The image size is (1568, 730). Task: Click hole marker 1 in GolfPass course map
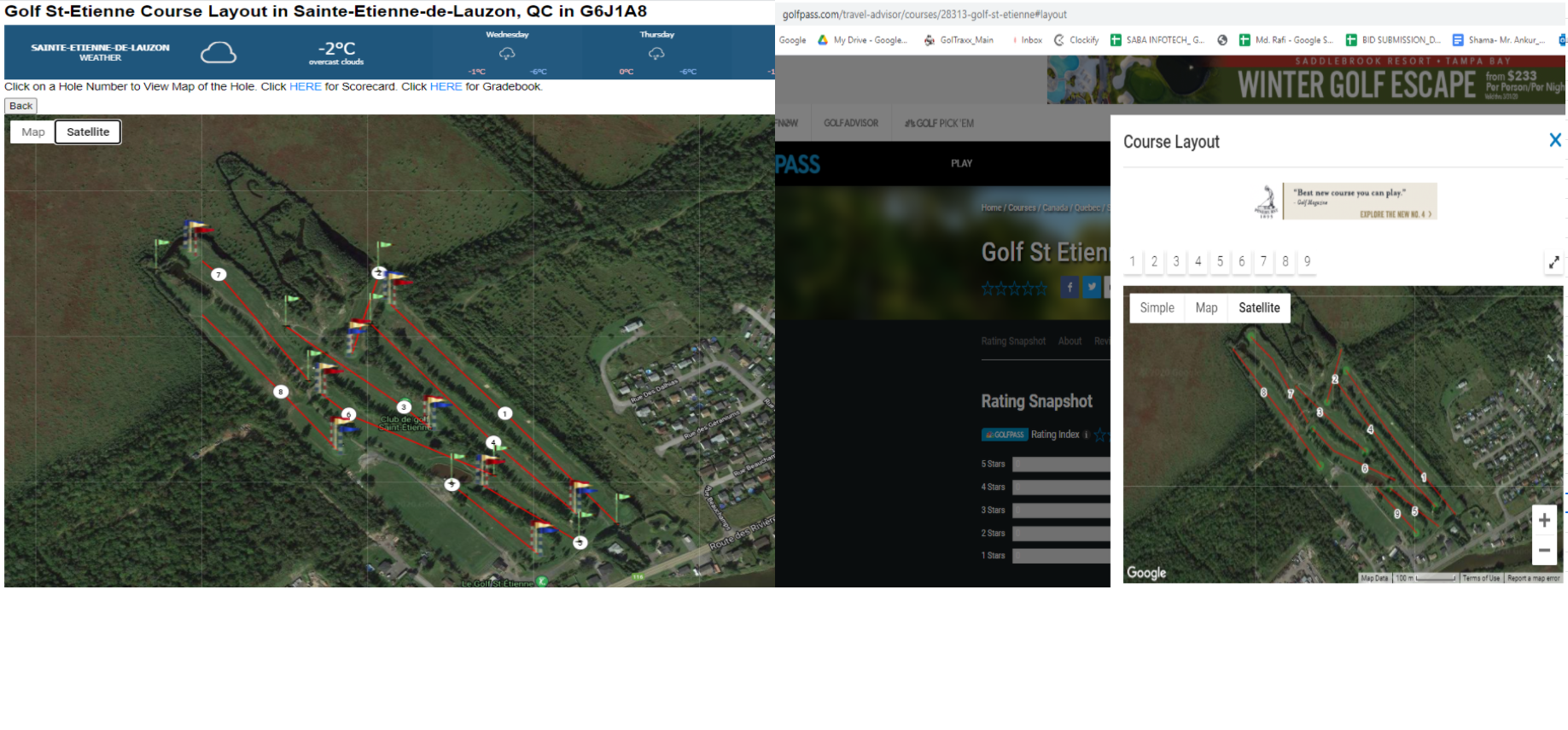coord(1424,478)
